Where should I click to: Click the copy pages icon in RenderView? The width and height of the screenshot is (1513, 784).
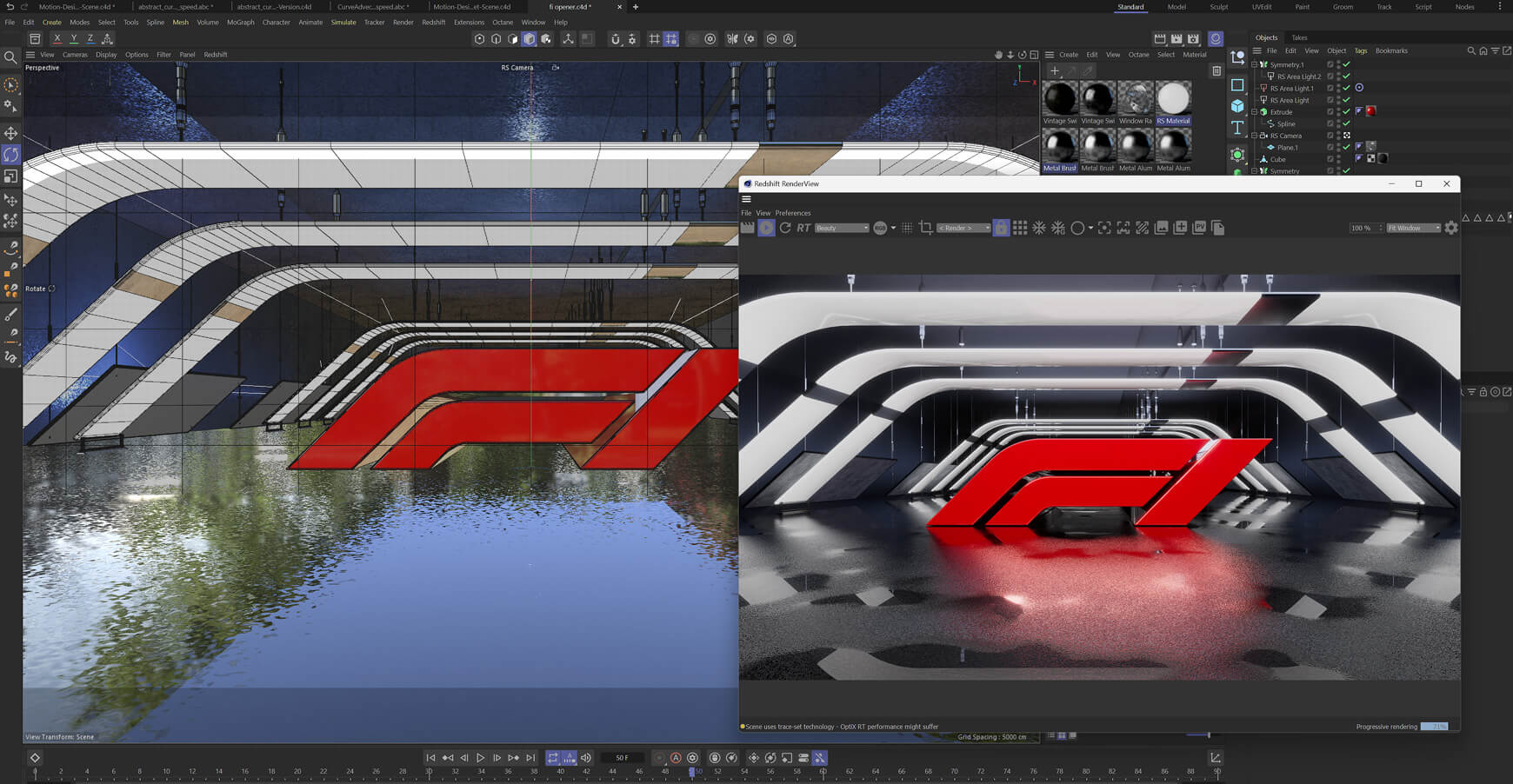1218,228
